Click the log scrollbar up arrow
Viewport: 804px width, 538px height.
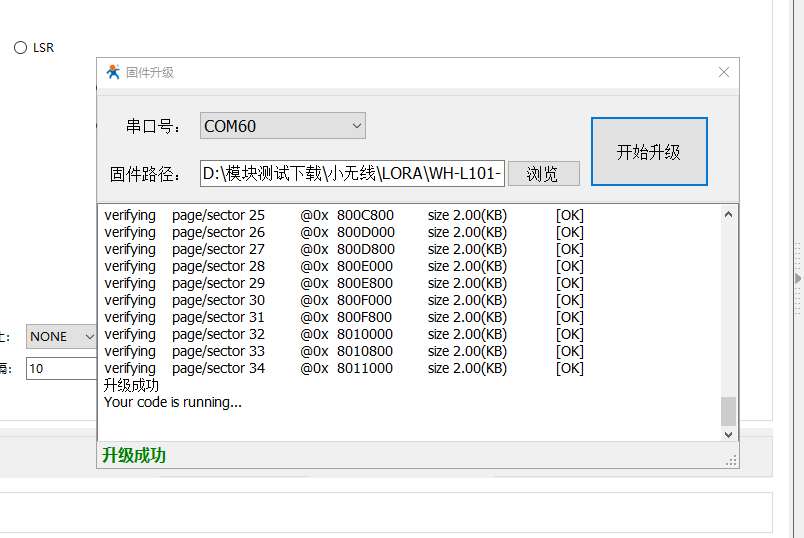pyautogui.click(x=728, y=214)
